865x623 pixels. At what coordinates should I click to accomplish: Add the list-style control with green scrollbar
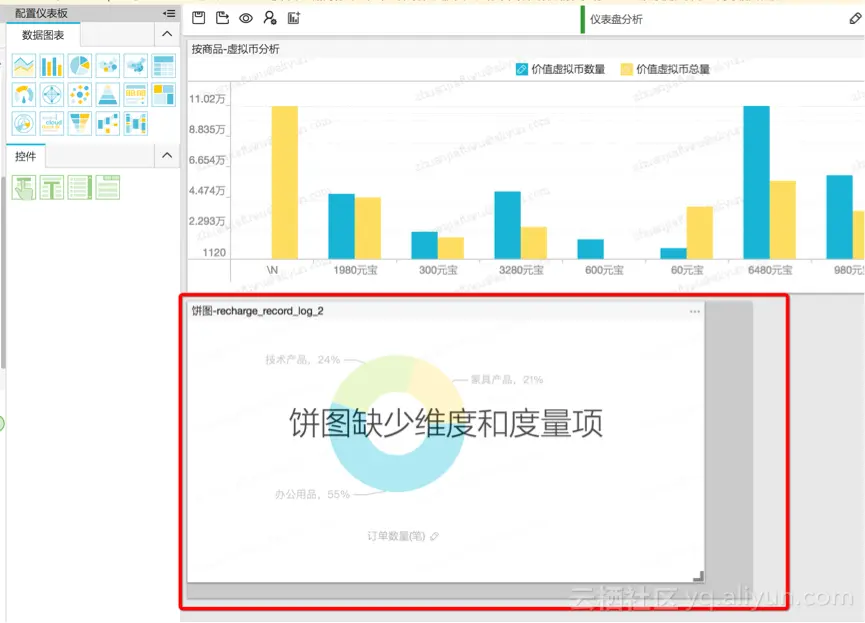click(x=80, y=188)
